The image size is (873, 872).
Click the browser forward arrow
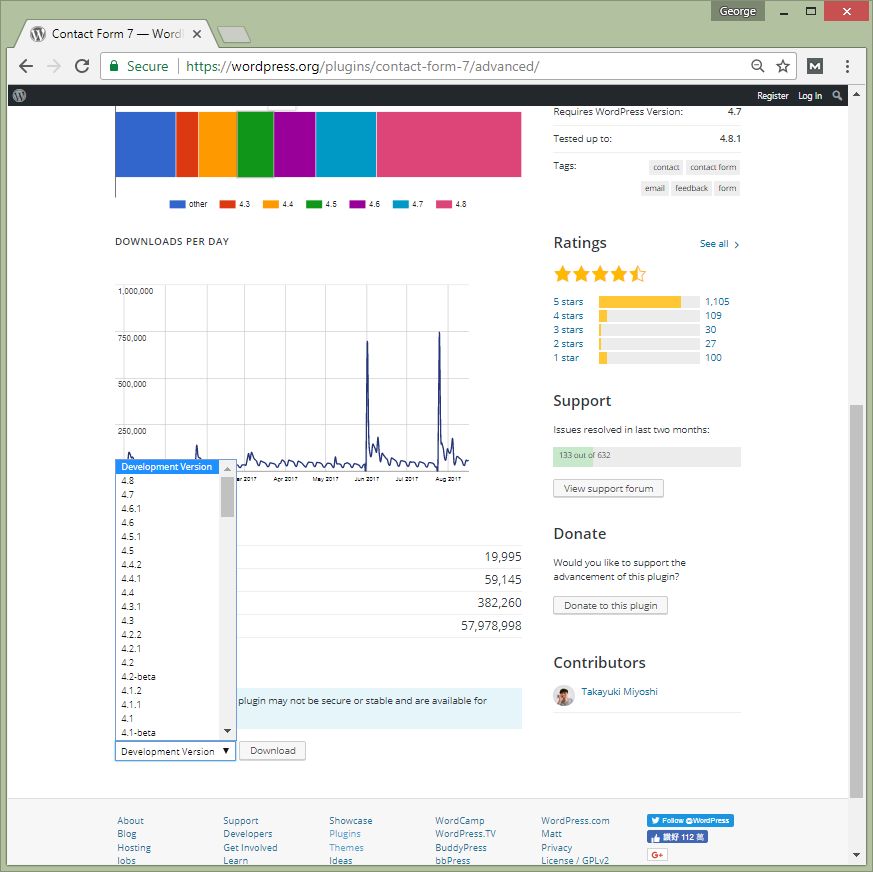click(53, 66)
